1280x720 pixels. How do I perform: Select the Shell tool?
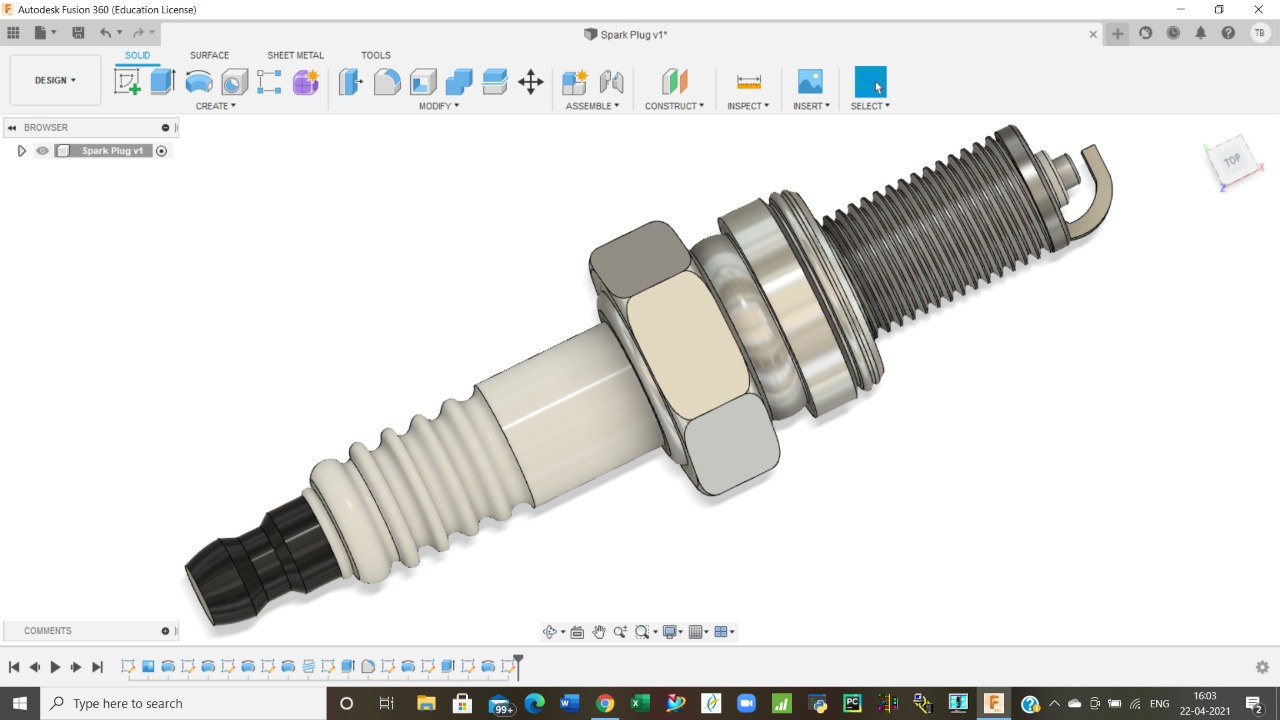[423, 82]
